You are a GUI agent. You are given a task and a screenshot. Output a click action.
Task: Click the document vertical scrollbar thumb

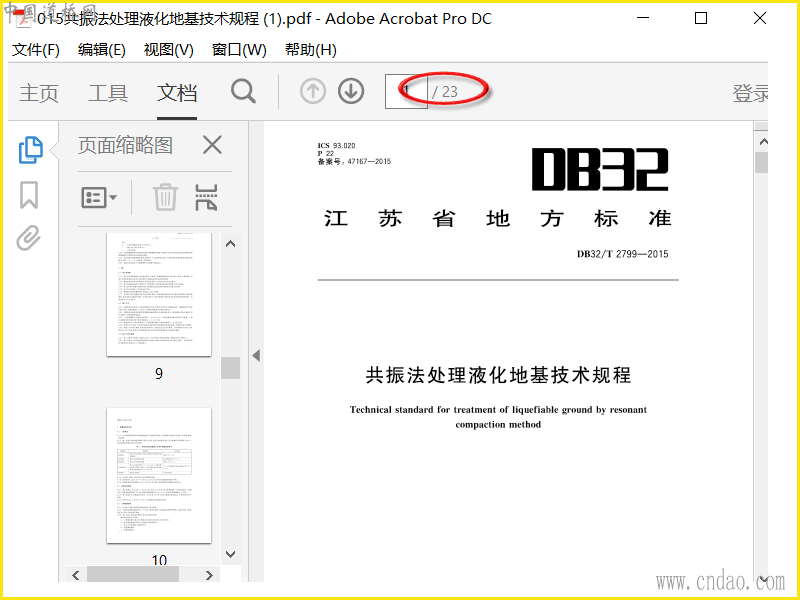click(762, 163)
